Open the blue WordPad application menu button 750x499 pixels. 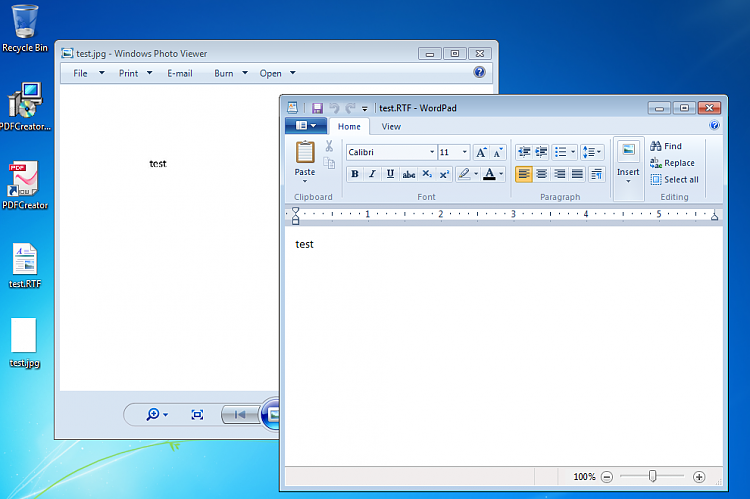point(306,126)
